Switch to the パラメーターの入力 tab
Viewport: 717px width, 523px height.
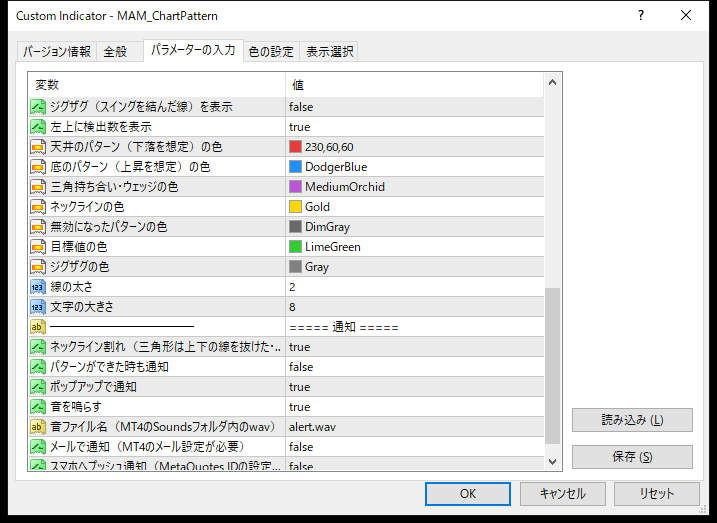click(x=193, y=50)
